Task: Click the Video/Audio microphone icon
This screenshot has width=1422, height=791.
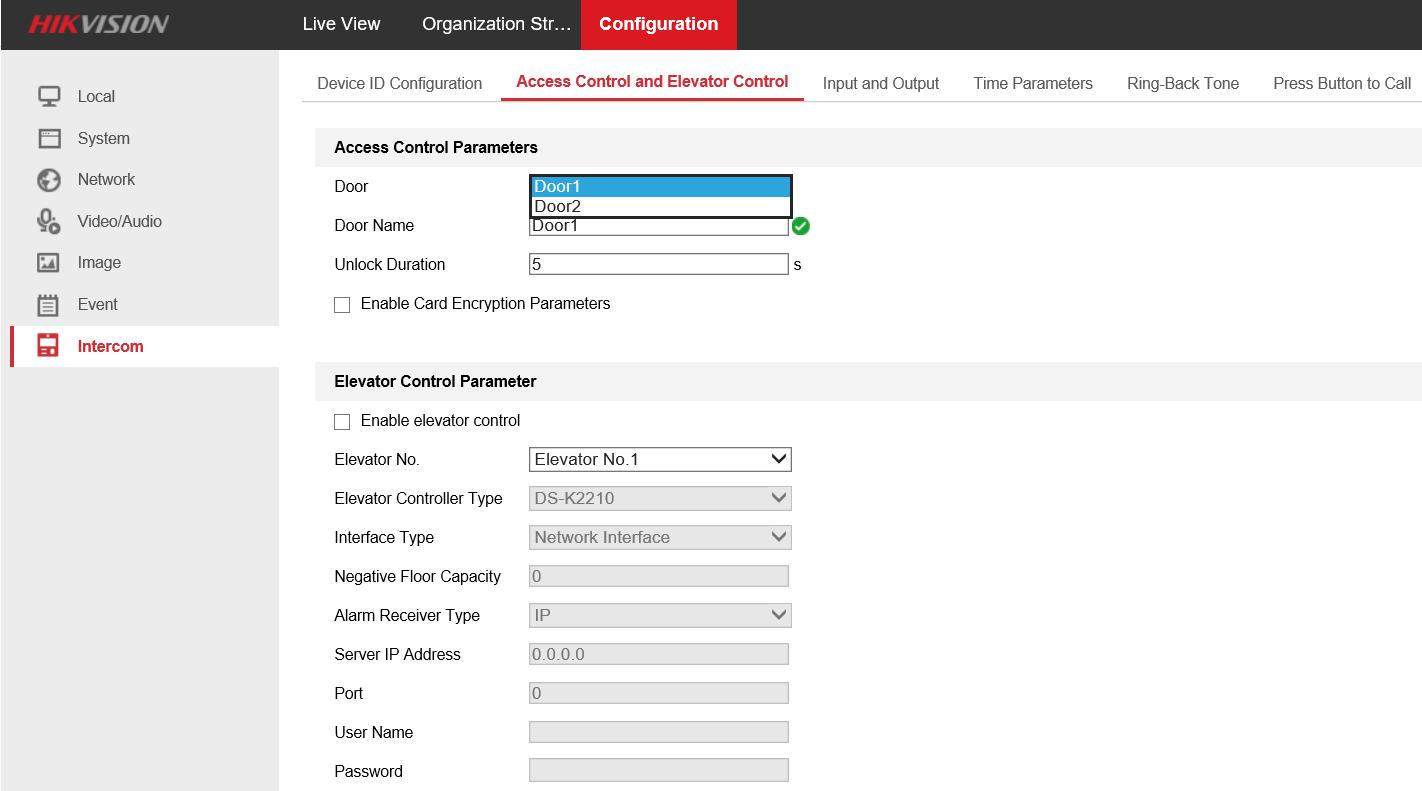Action: (x=49, y=221)
